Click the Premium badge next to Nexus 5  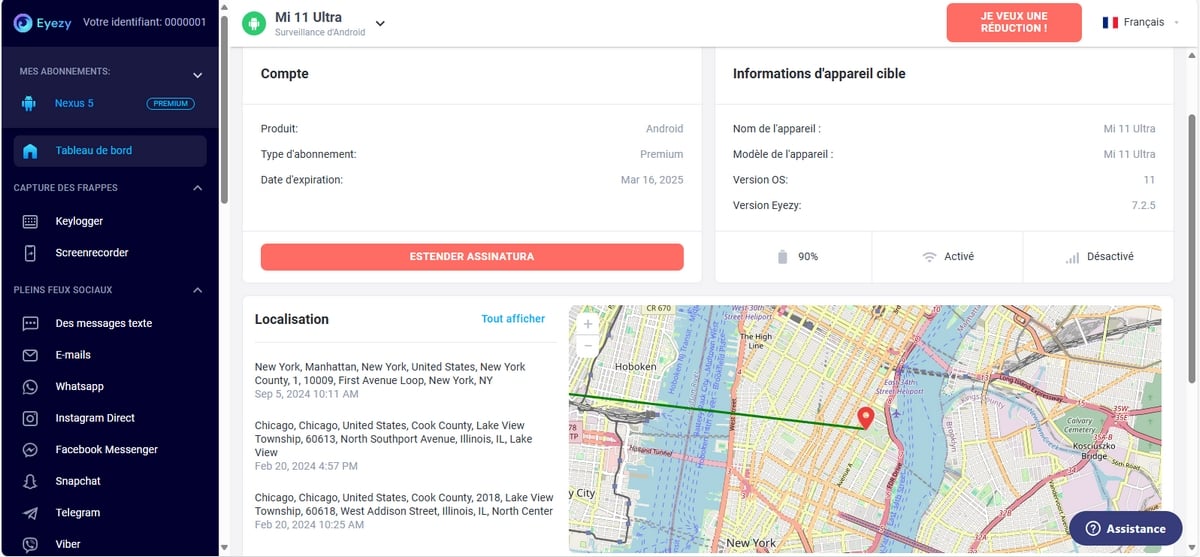(x=171, y=103)
